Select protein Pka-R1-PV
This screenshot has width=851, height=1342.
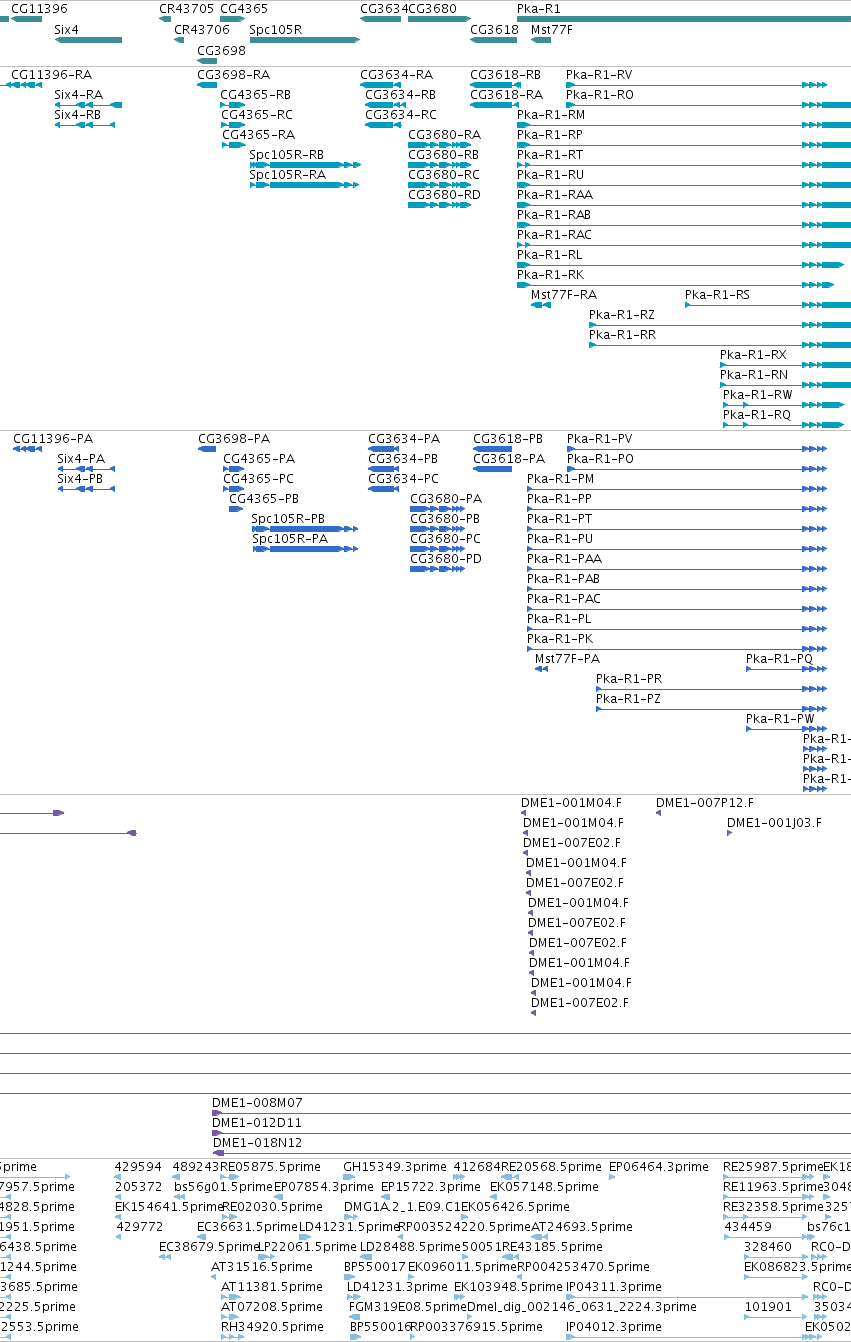click(x=600, y=439)
